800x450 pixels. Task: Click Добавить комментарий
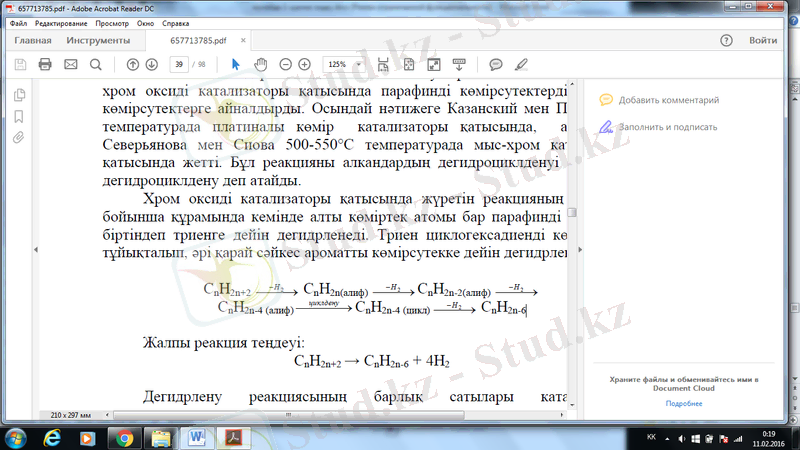(x=668, y=100)
